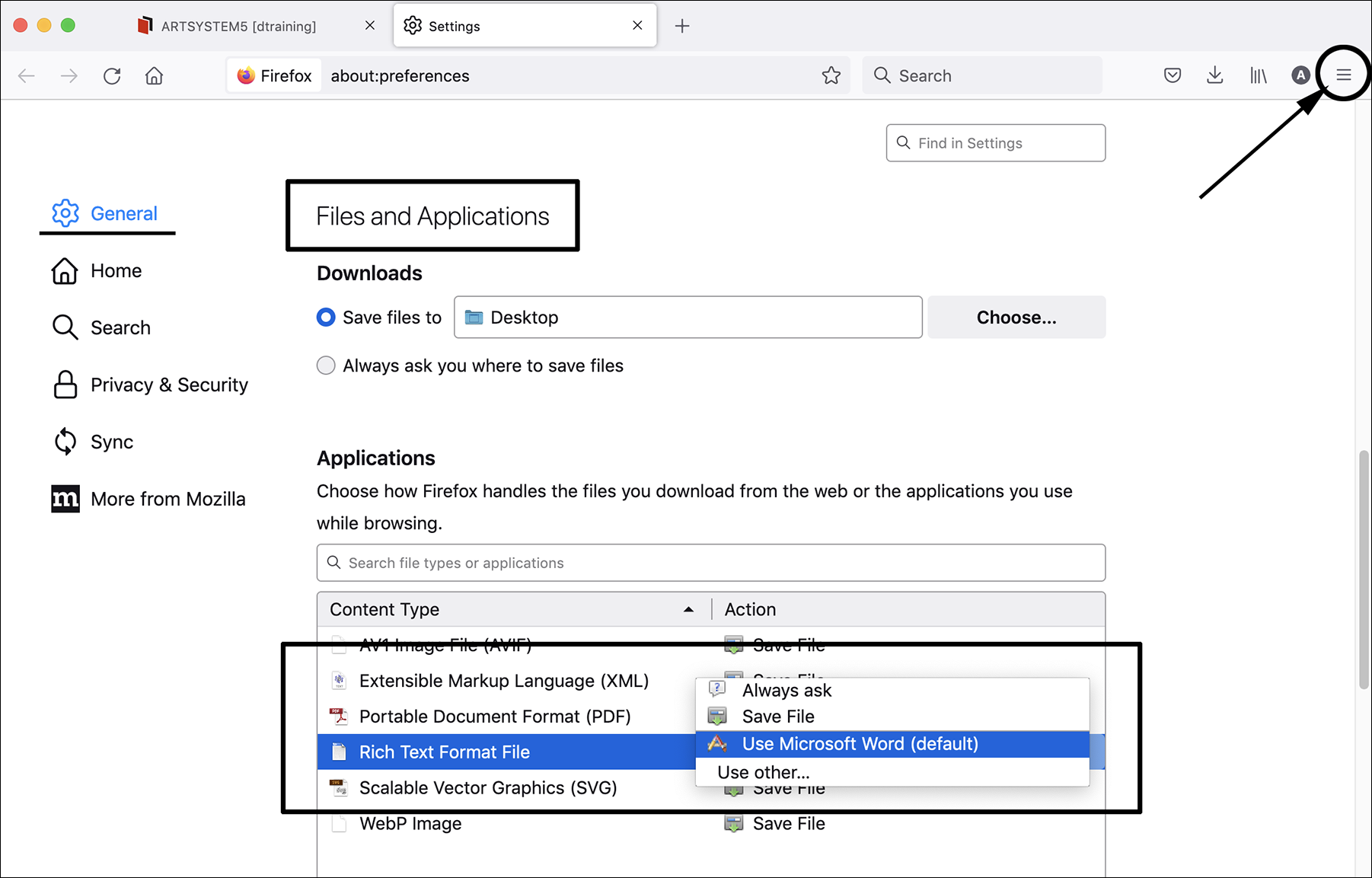Open the Library bookmarks icon
Viewport: 1372px width, 878px height.
[x=1258, y=75]
